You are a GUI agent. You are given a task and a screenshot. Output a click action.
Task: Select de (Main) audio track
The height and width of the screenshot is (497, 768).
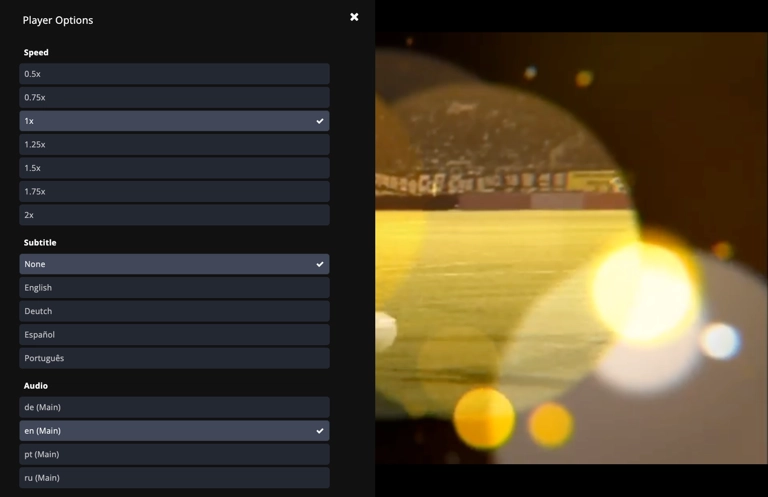[174, 407]
